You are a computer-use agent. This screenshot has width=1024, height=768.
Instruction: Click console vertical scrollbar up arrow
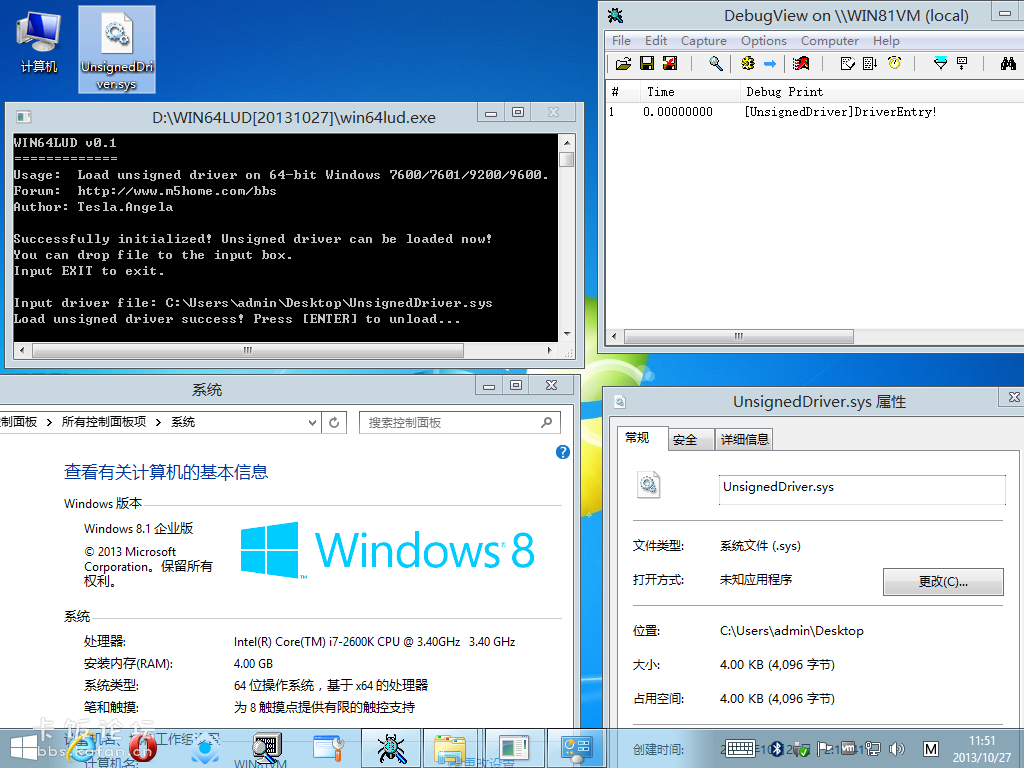coord(566,142)
